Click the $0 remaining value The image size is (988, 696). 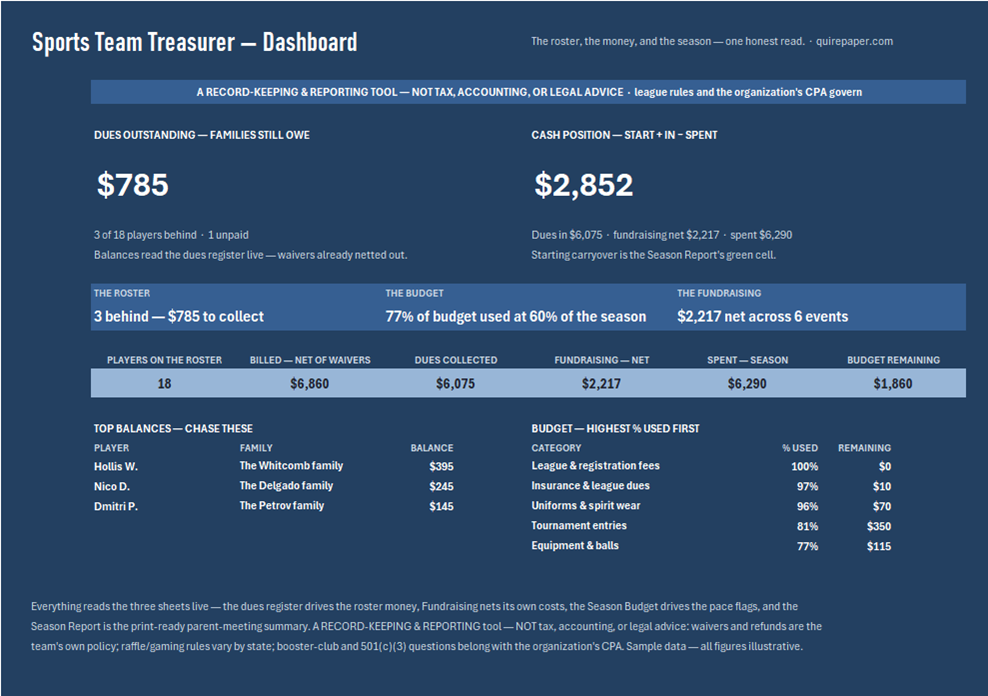(x=885, y=467)
